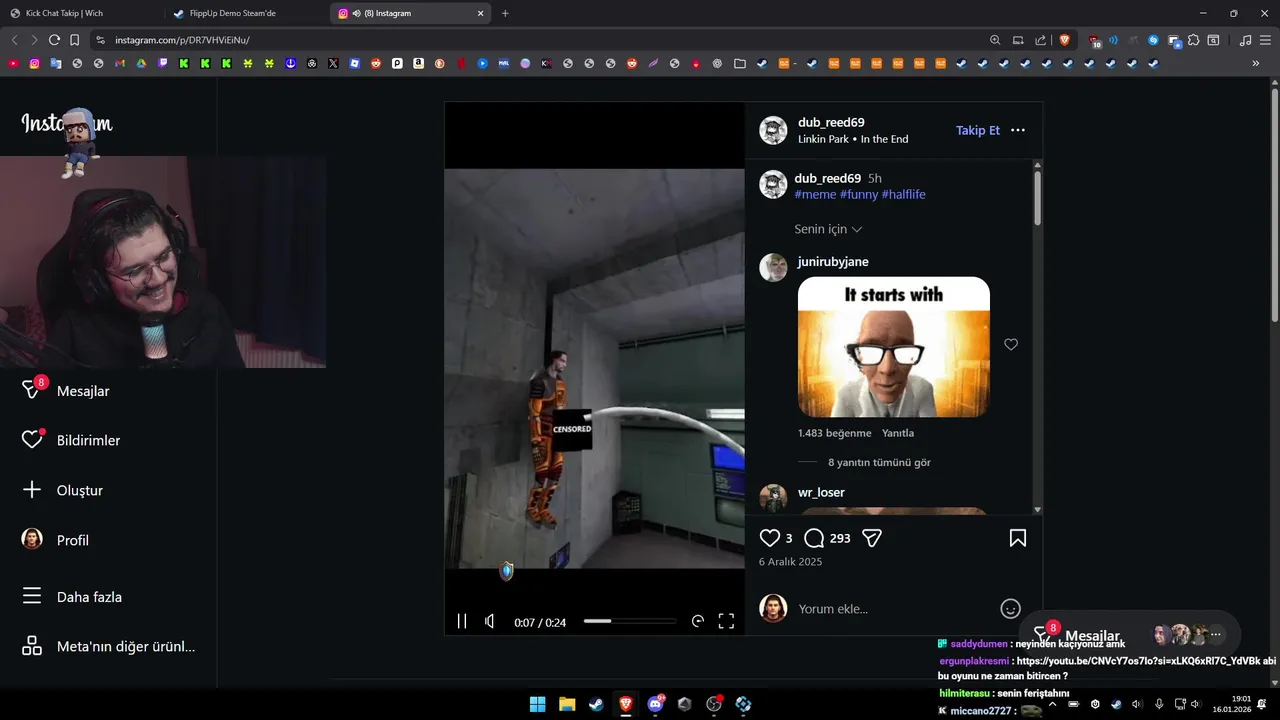Enter fullscreen video mode
Viewport: 1280px width, 720px height.
point(727,621)
